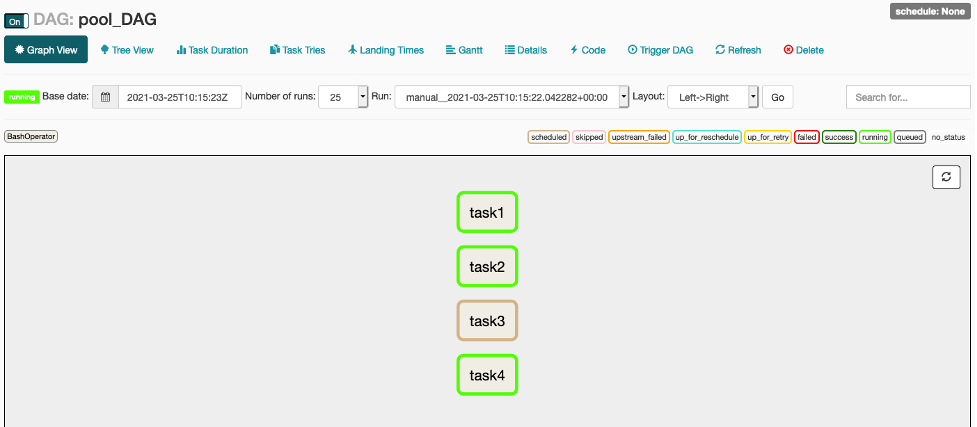View the DAG Code
Screen dimensions: 977x427
tap(588, 50)
